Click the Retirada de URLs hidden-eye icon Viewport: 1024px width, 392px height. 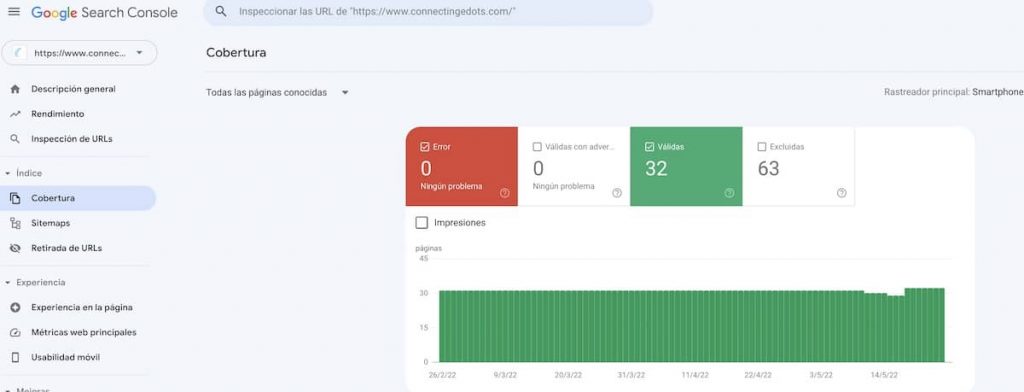coord(15,248)
